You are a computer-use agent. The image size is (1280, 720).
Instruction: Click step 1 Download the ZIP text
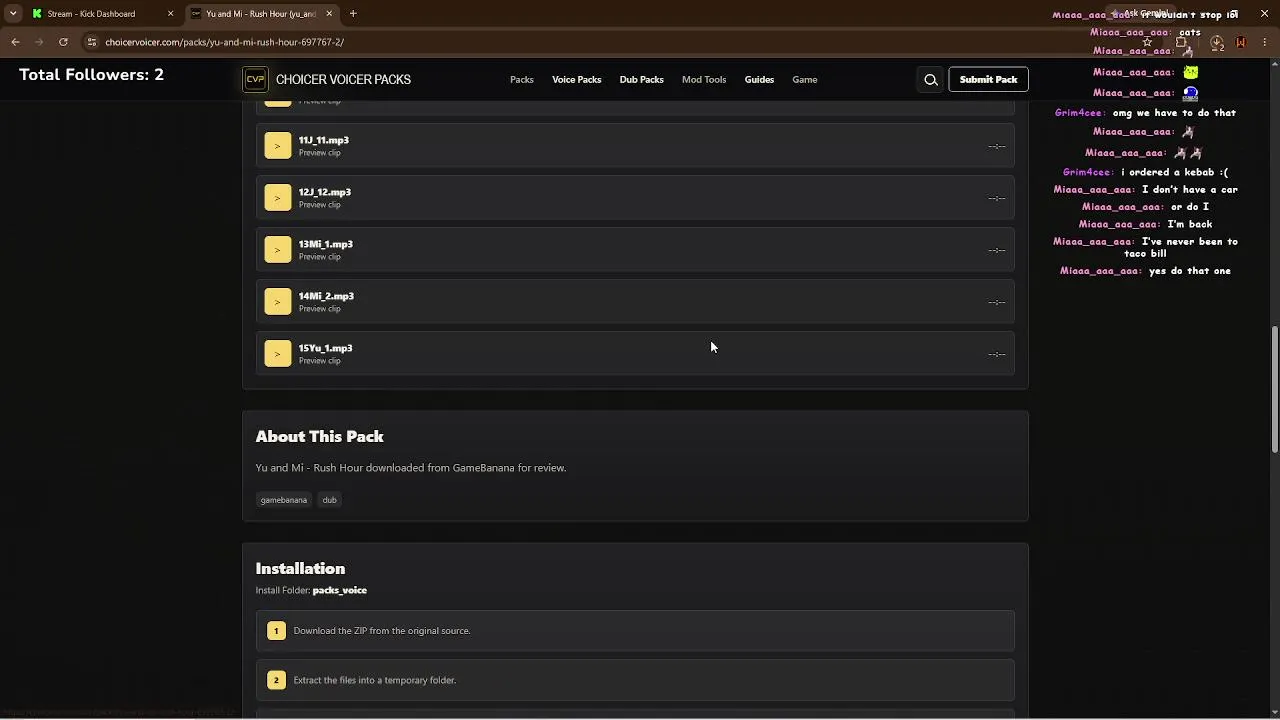tap(382, 631)
